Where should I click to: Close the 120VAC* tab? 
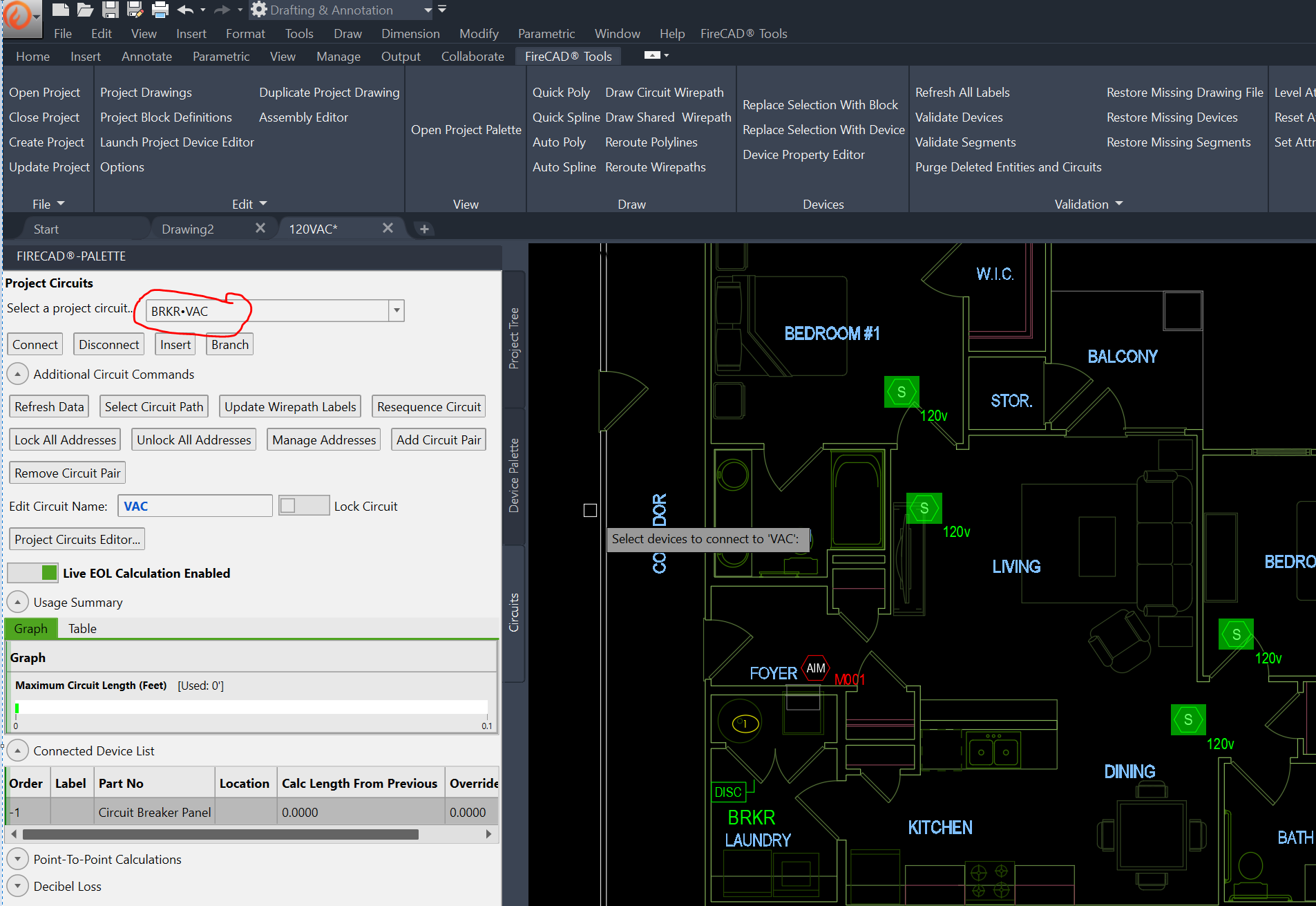388,227
